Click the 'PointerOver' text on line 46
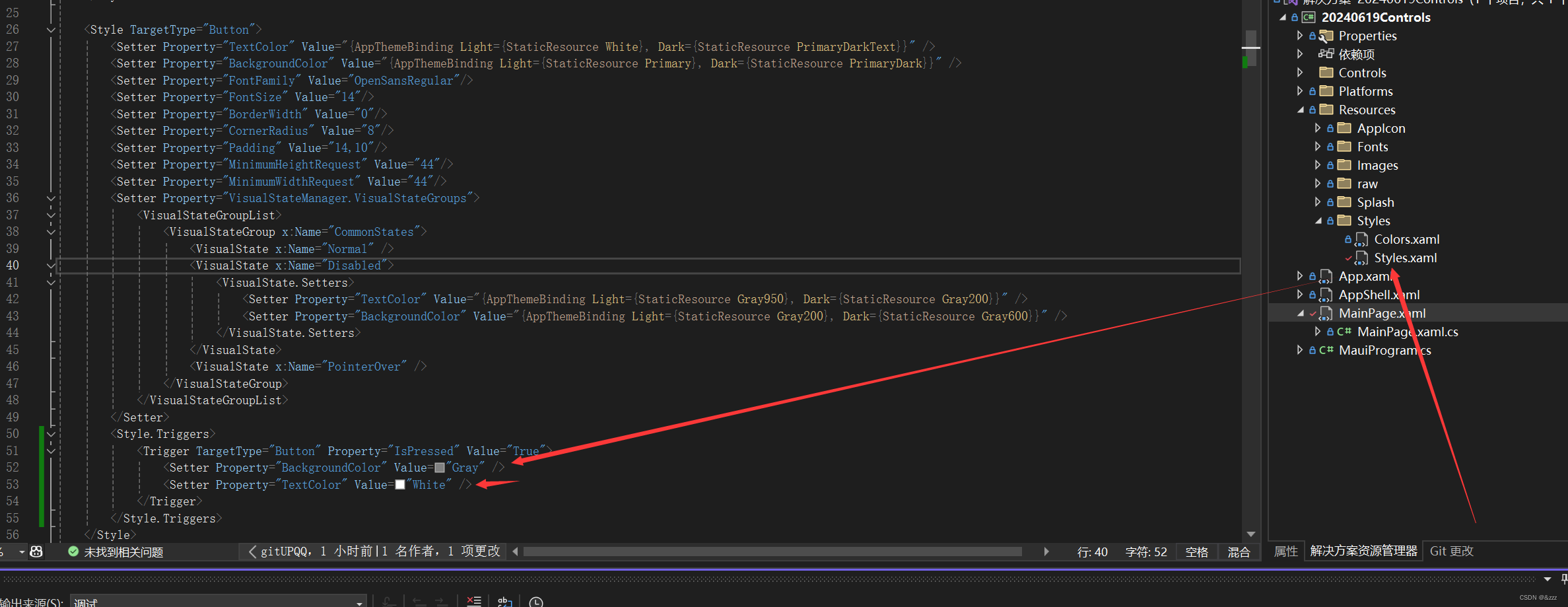 (364, 367)
